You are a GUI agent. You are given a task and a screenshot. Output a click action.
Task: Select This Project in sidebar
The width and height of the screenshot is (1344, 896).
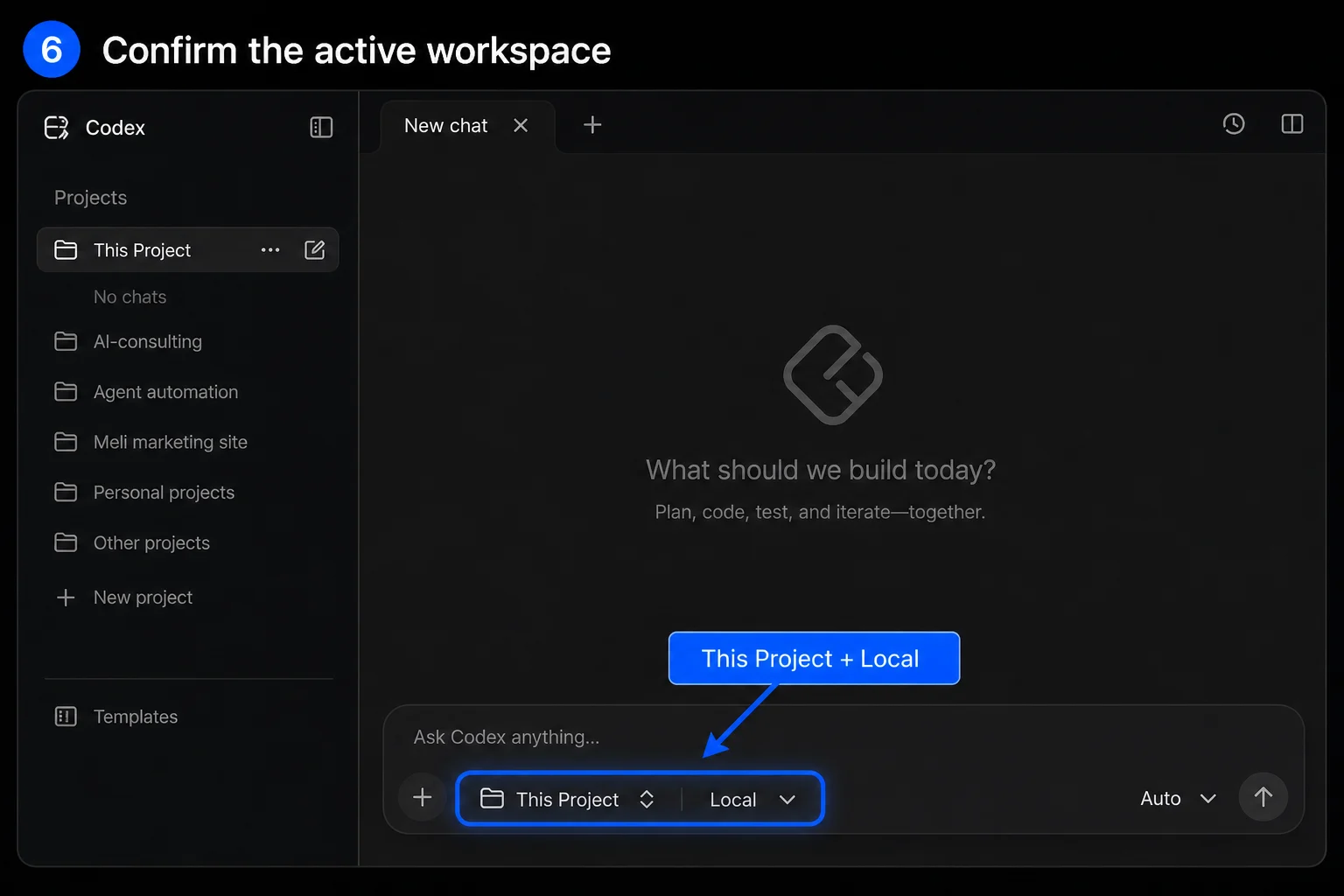(187, 250)
